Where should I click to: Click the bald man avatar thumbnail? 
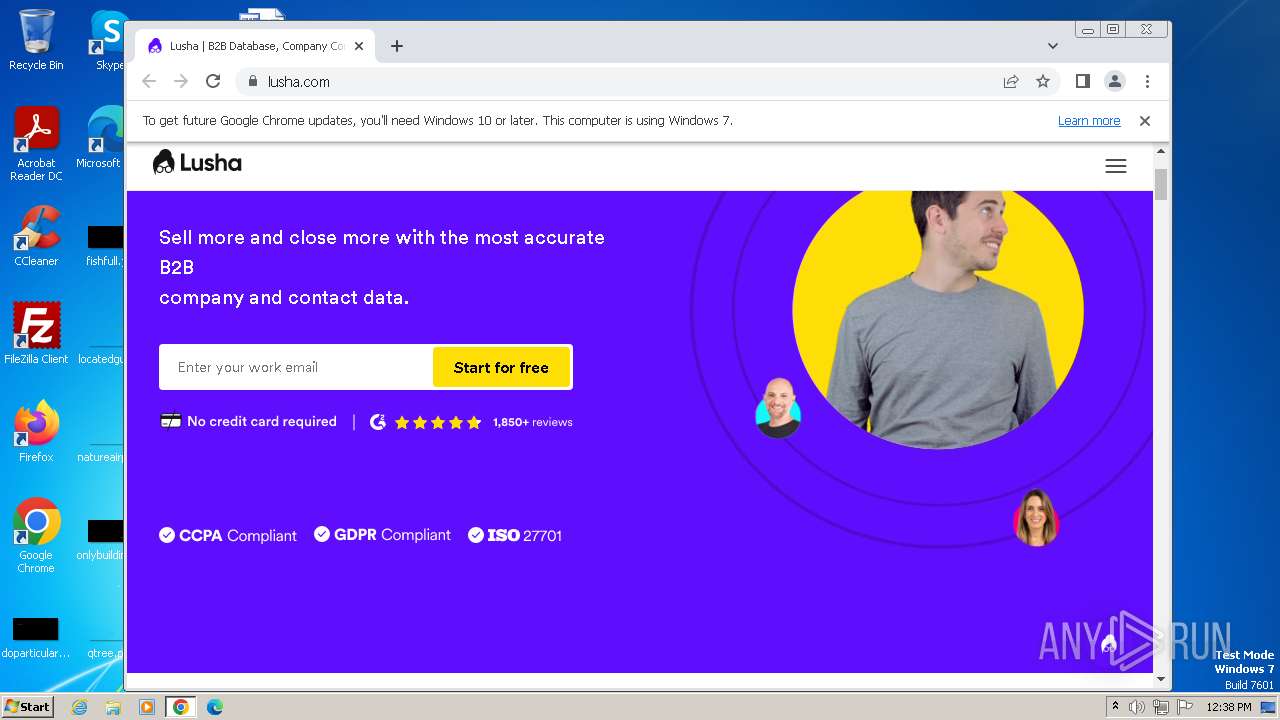778,408
